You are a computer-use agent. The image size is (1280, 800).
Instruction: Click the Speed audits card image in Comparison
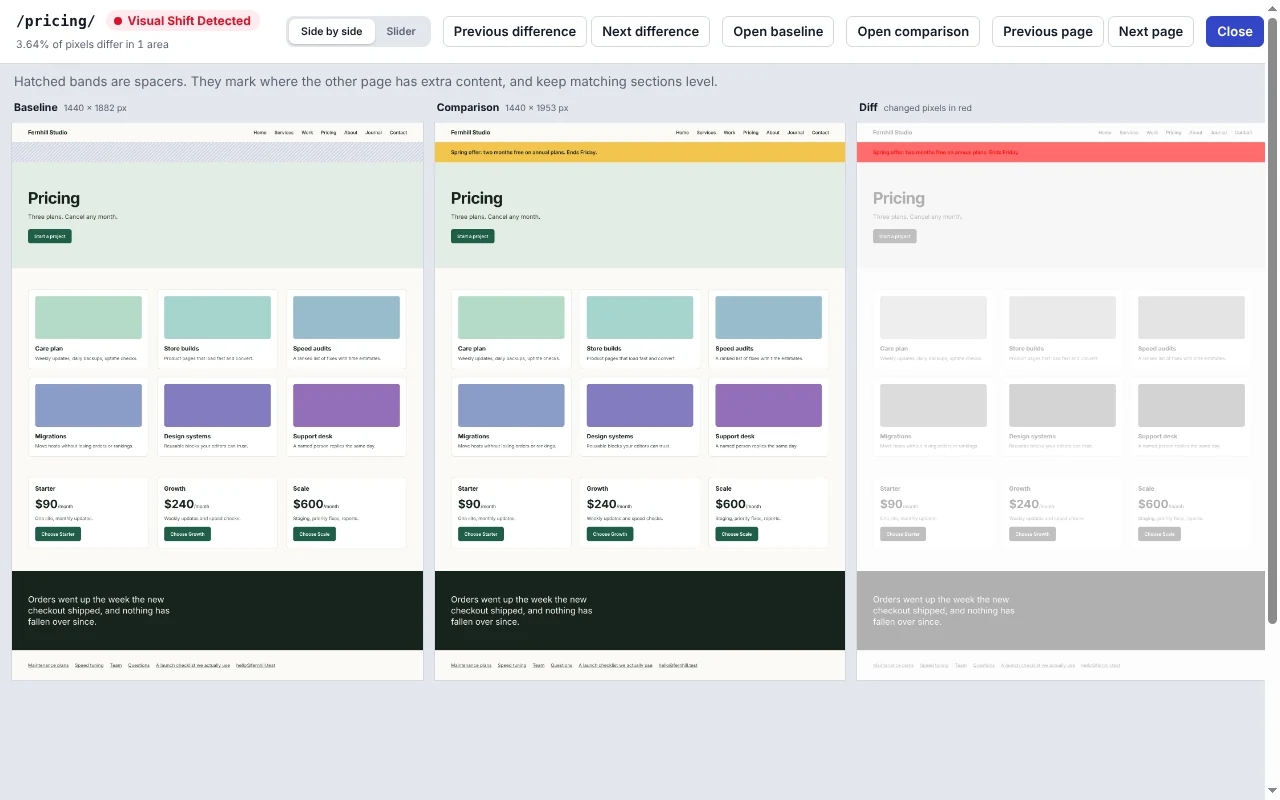pyautogui.click(x=769, y=317)
